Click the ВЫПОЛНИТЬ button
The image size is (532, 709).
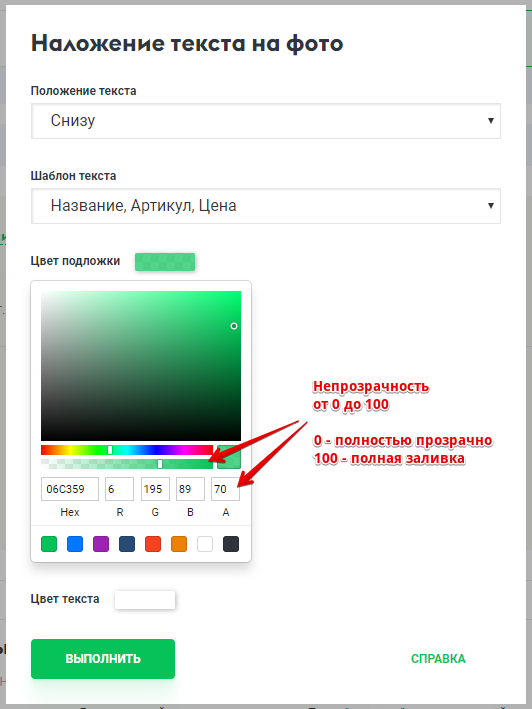pos(103,659)
